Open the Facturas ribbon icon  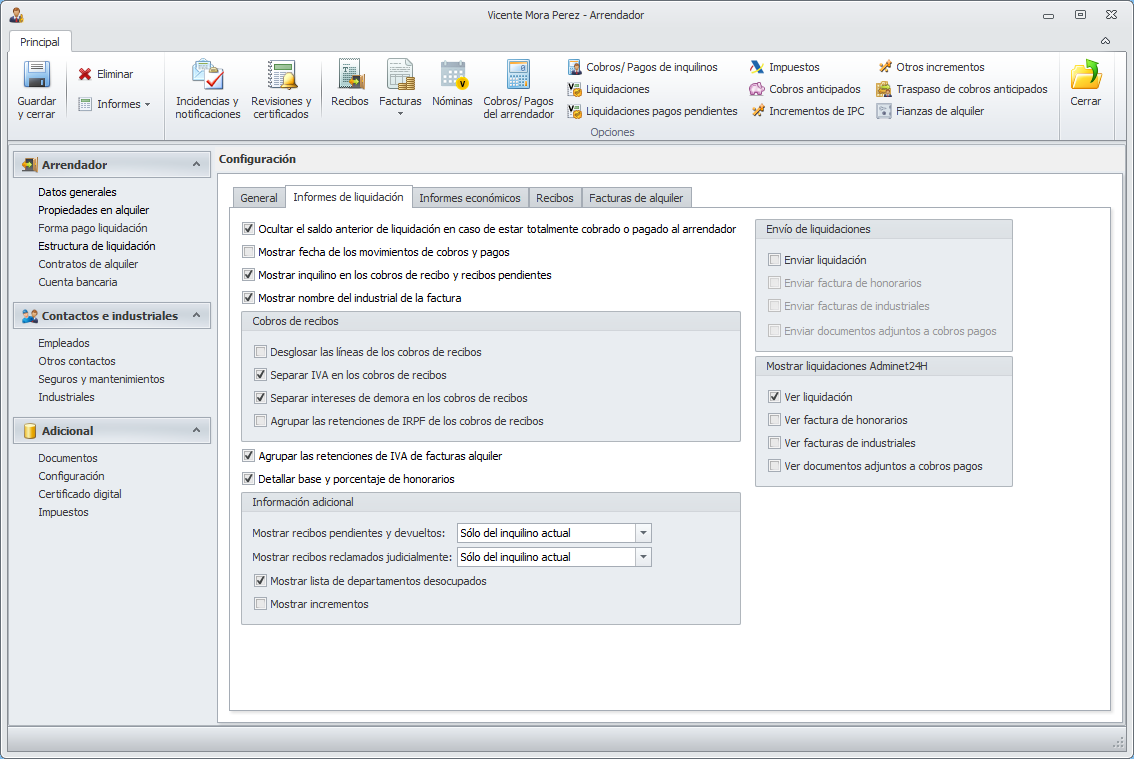pos(400,75)
